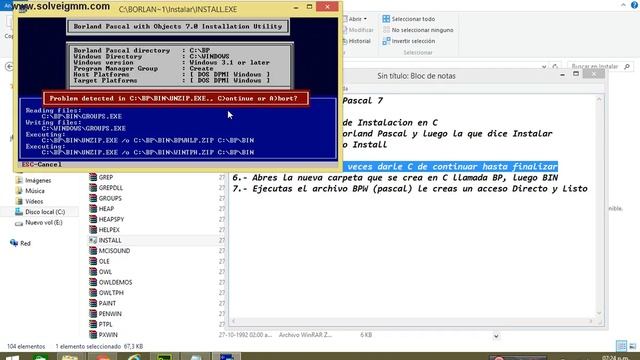Click down chevron below the file list
The height and width of the screenshot is (360, 640).
click(496, 336)
